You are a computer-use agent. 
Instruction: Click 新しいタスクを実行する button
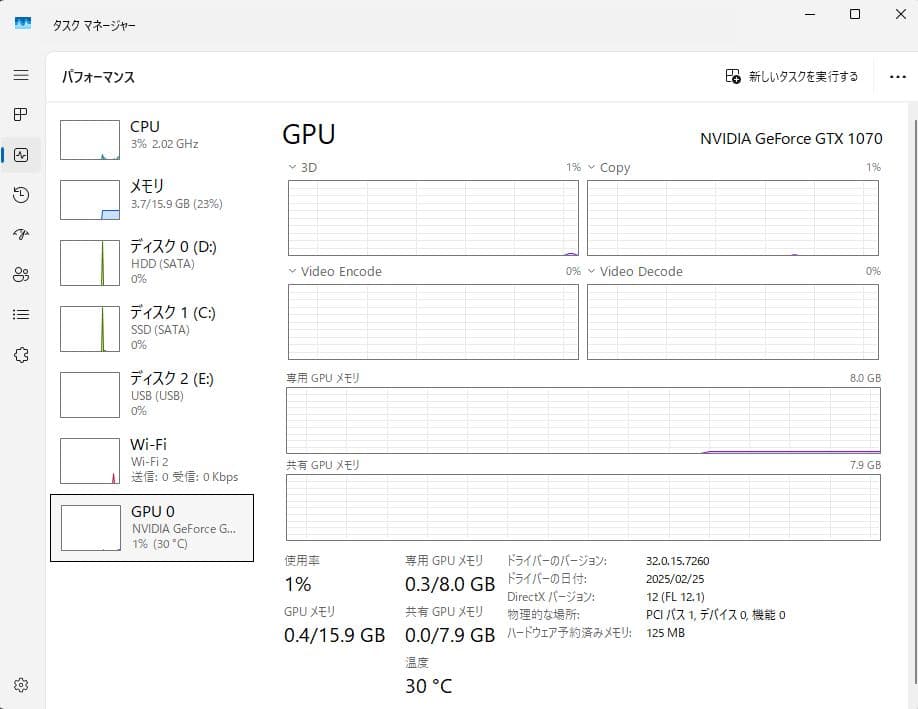[x=789, y=76]
